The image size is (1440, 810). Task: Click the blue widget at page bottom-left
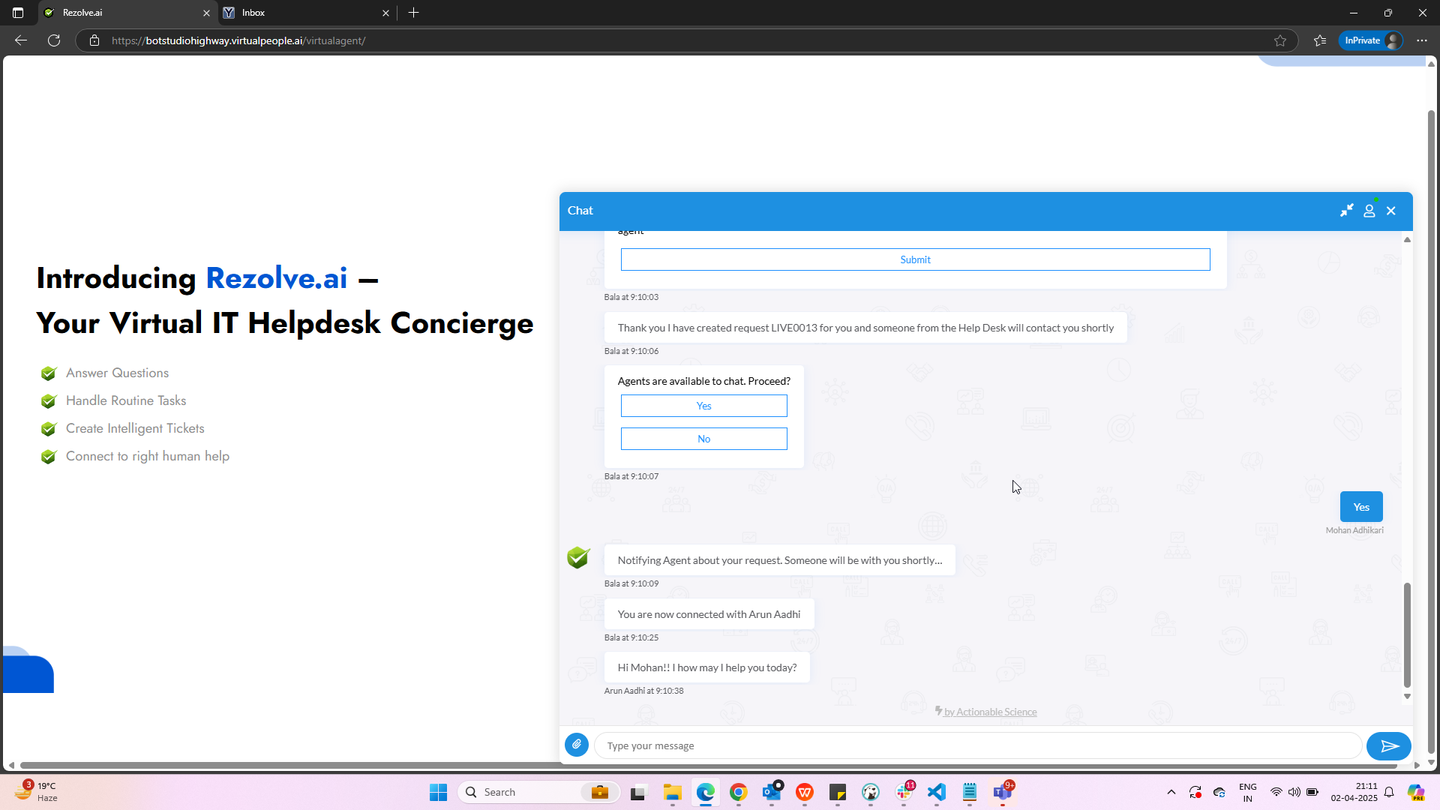pyautogui.click(x=28, y=673)
